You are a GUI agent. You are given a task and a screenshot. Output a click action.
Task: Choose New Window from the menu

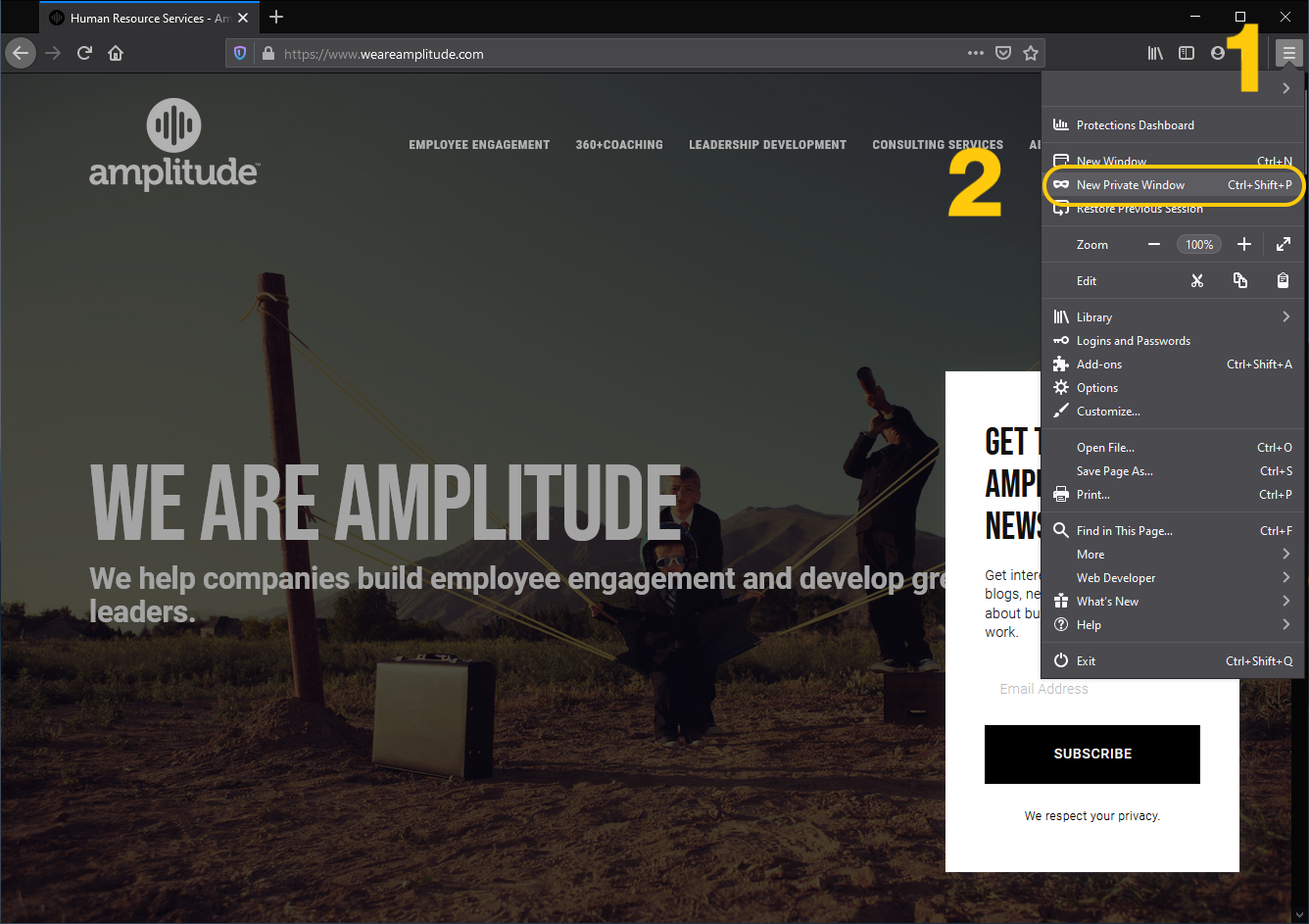pyautogui.click(x=1171, y=161)
